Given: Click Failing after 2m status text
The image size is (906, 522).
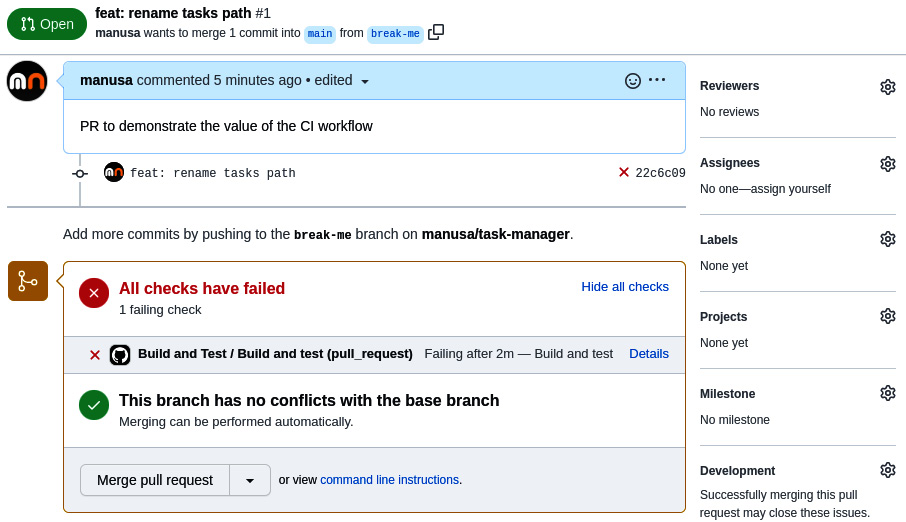Looking at the screenshot, I should click(x=469, y=354).
